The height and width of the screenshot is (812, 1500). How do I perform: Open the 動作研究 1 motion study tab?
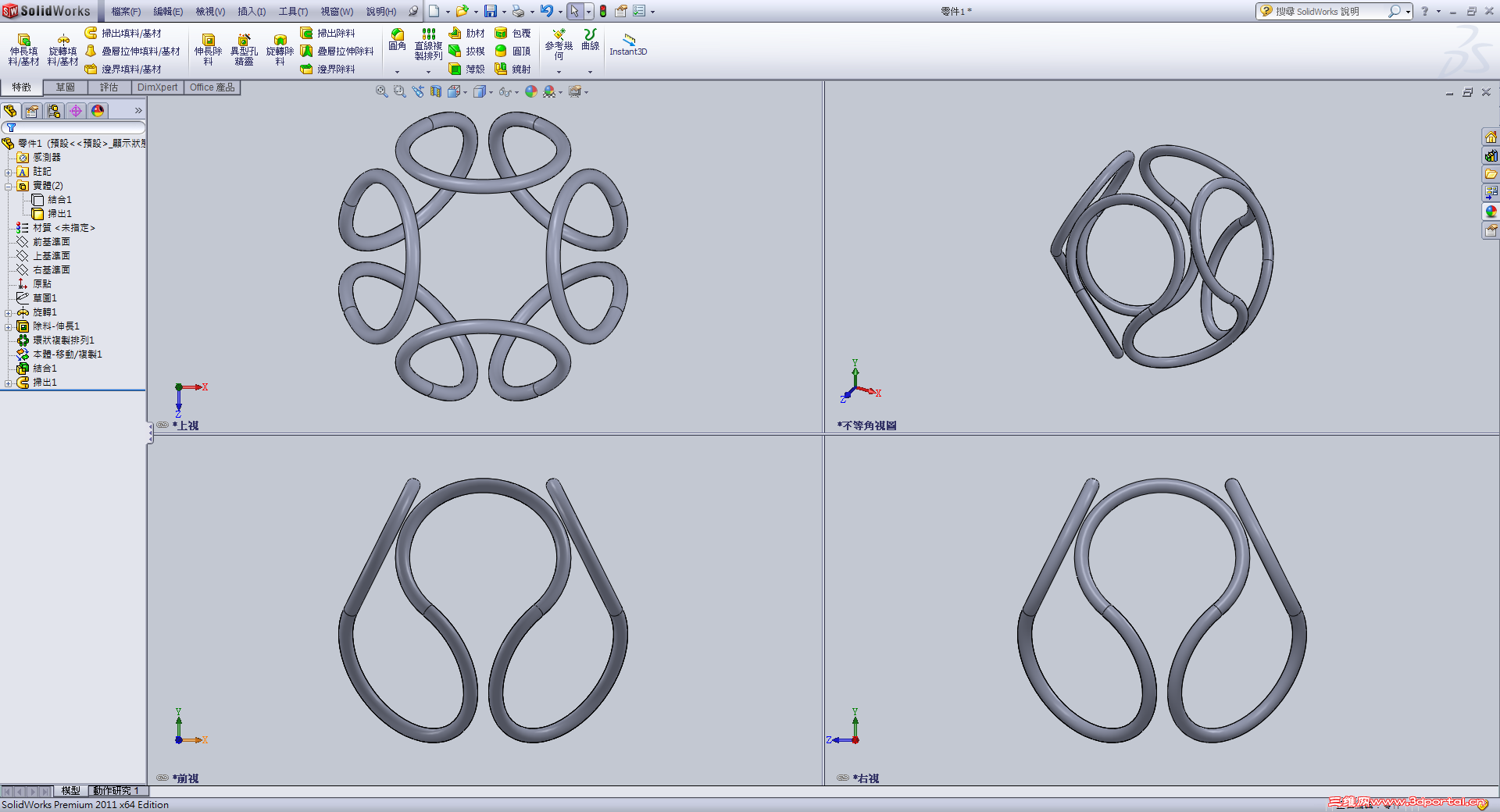[116, 791]
